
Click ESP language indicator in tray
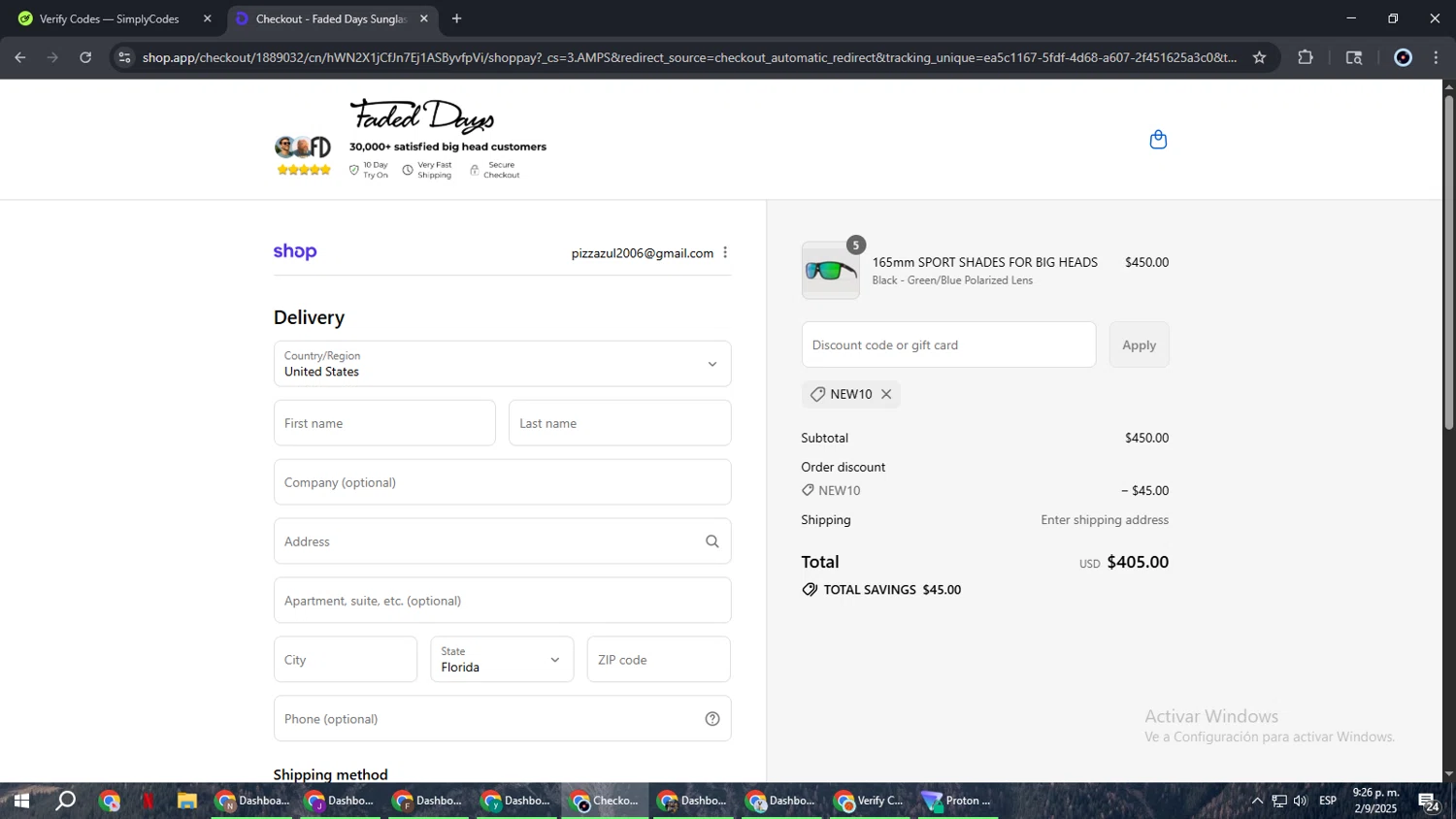[1328, 801]
